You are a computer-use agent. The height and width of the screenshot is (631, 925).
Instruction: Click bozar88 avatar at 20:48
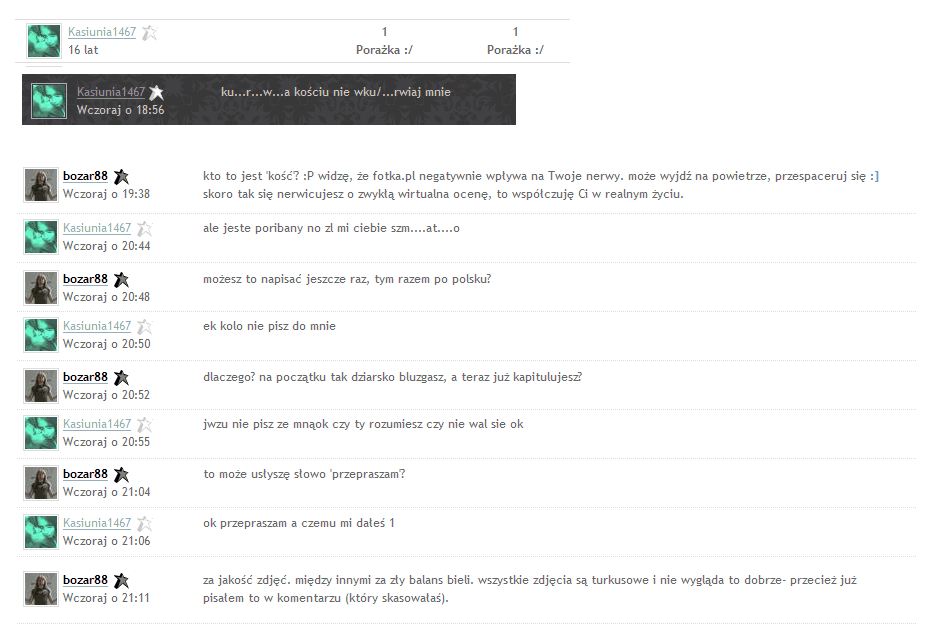click(x=41, y=288)
